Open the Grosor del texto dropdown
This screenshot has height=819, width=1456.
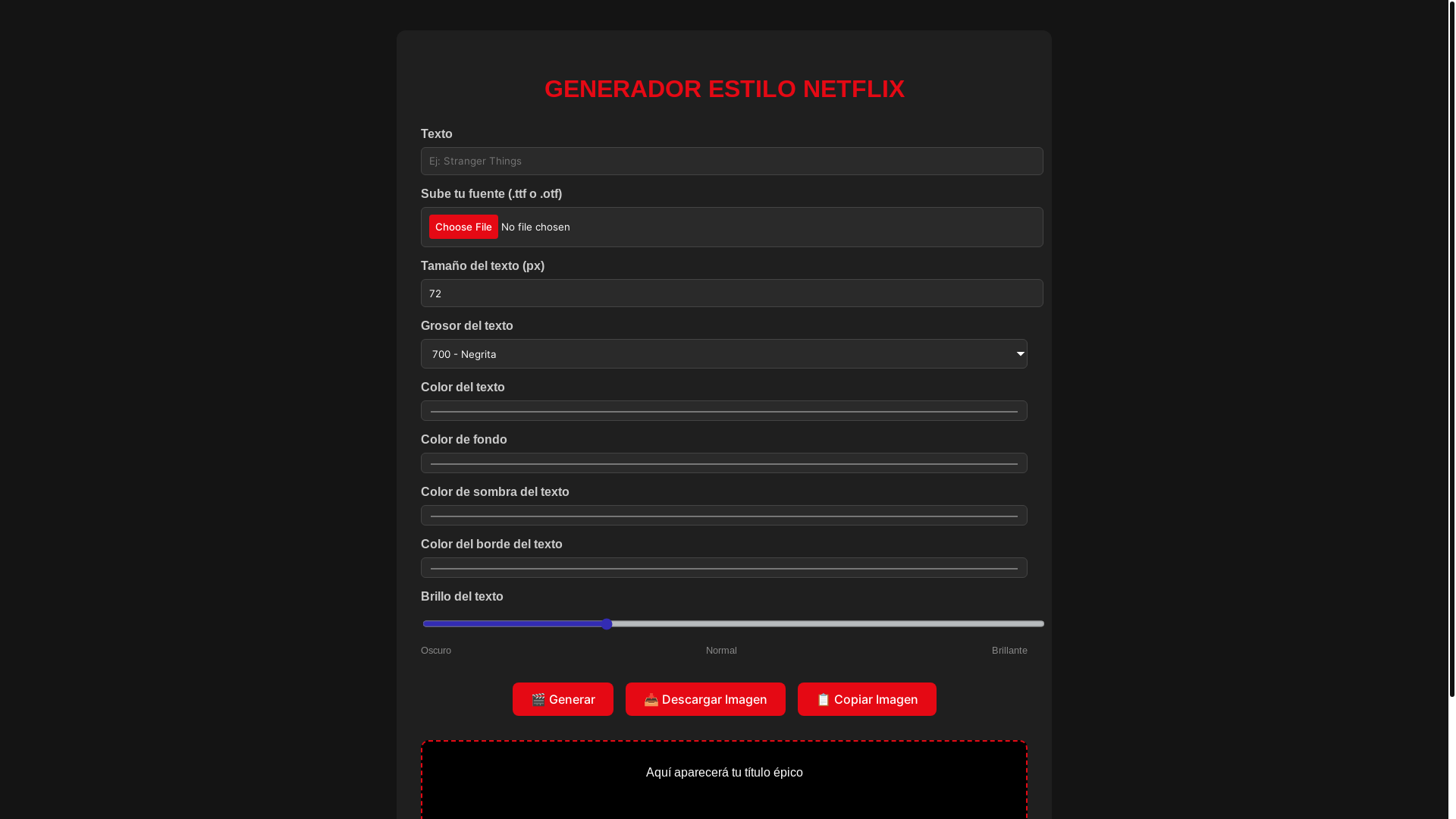point(724,354)
